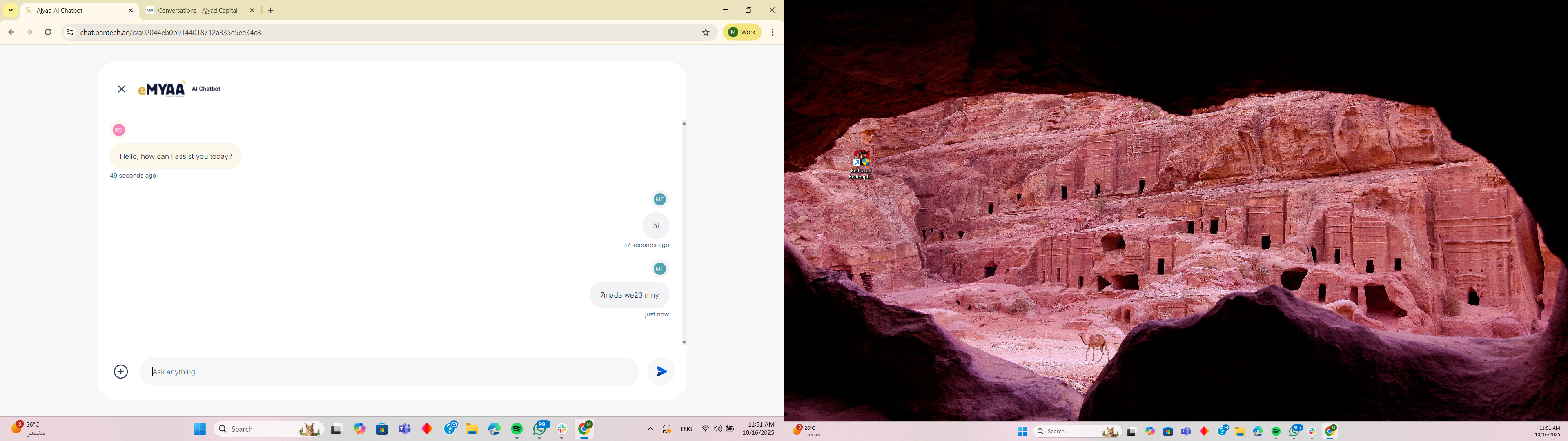
Task: Open a new browser tab
Action: point(271,10)
